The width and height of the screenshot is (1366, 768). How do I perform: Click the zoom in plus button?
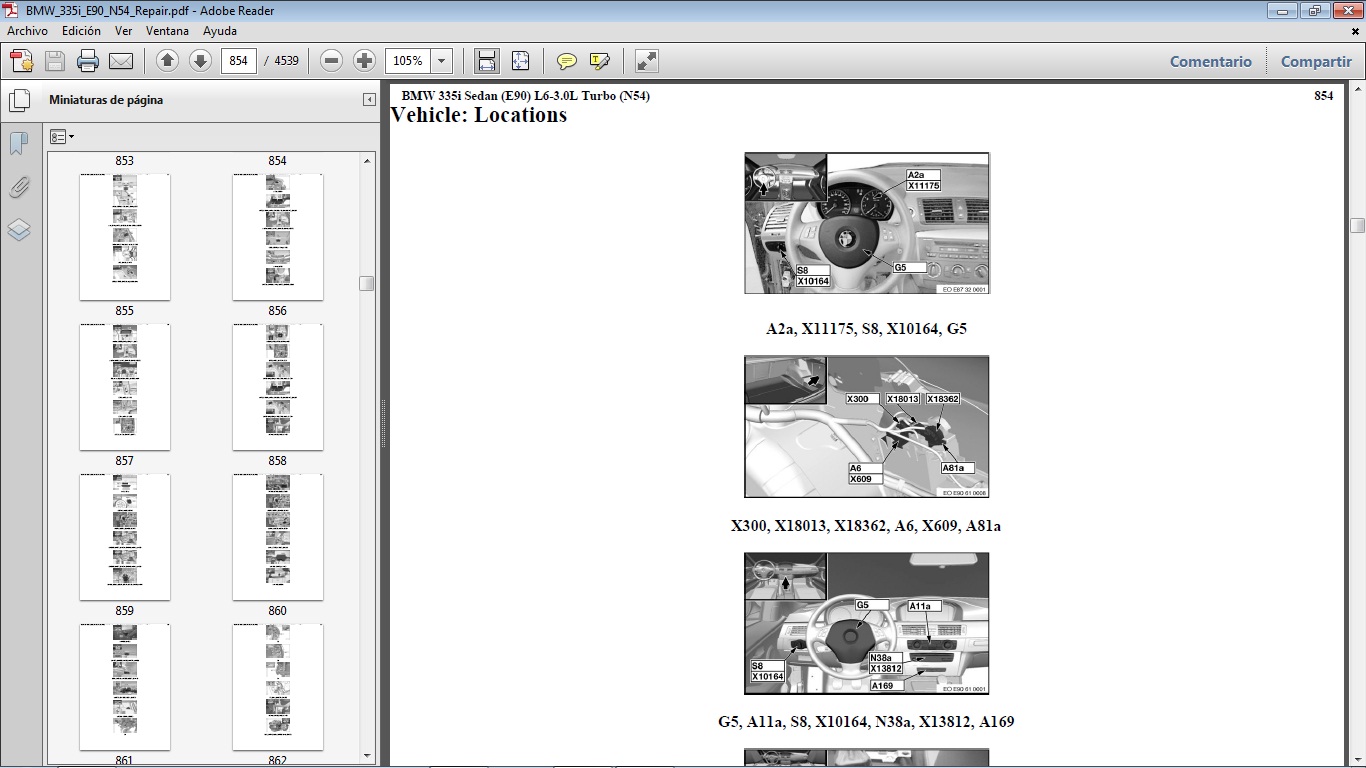pyautogui.click(x=365, y=61)
